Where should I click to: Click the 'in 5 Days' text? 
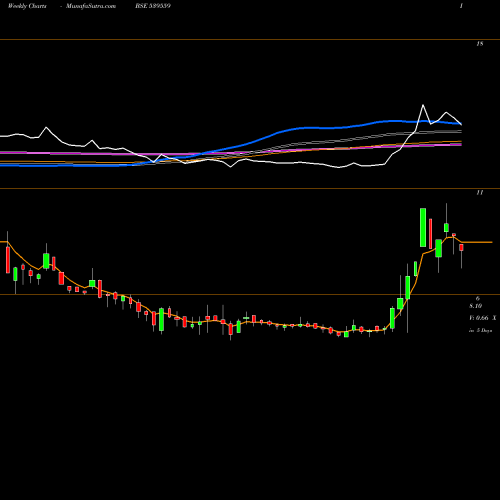(481, 331)
